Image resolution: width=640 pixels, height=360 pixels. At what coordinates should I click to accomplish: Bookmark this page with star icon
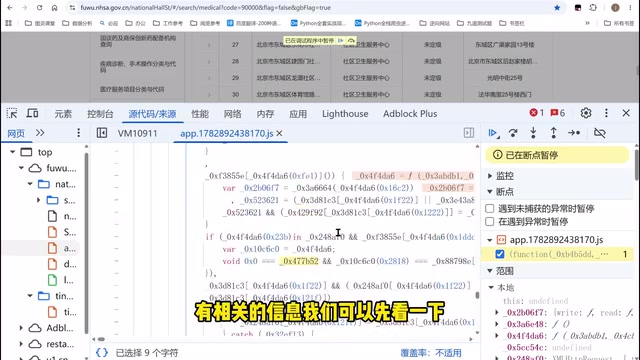(557, 8)
